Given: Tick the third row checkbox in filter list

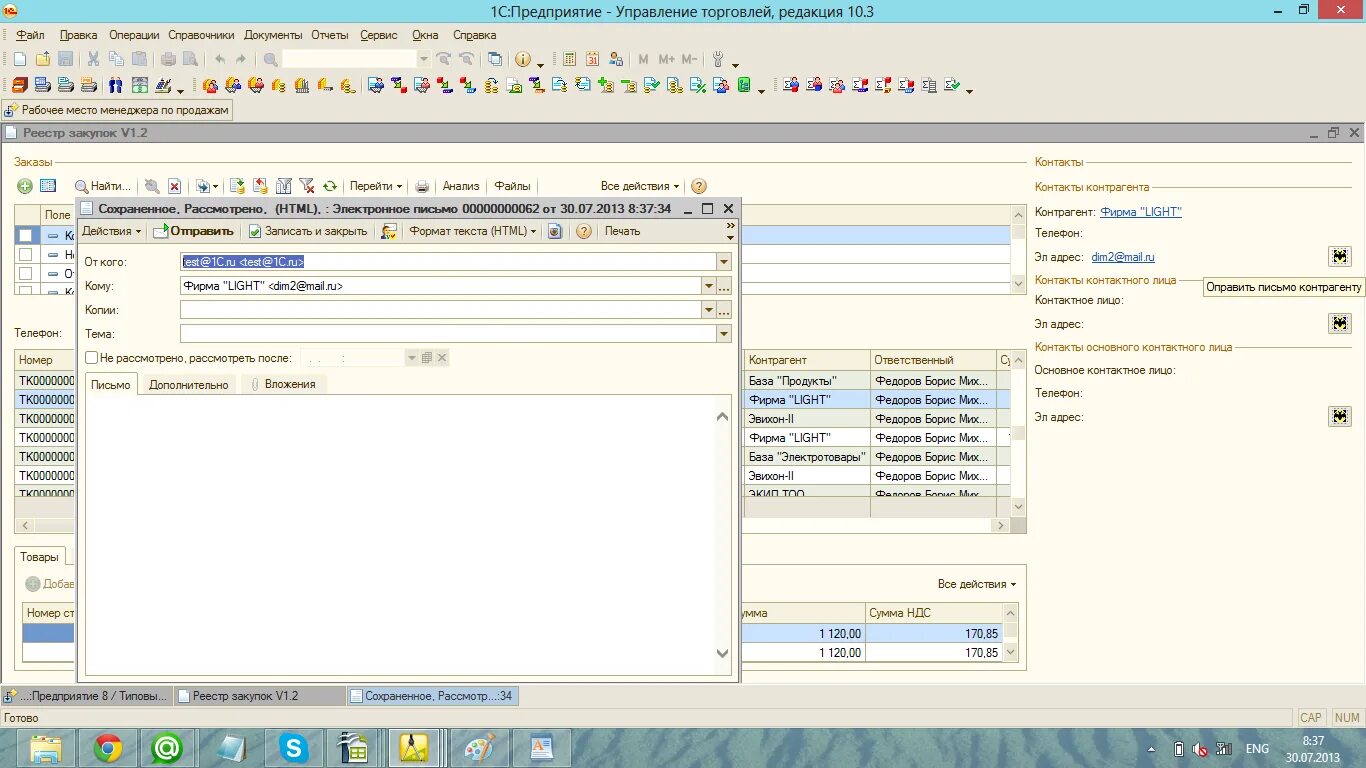Looking at the screenshot, I should 26,273.
